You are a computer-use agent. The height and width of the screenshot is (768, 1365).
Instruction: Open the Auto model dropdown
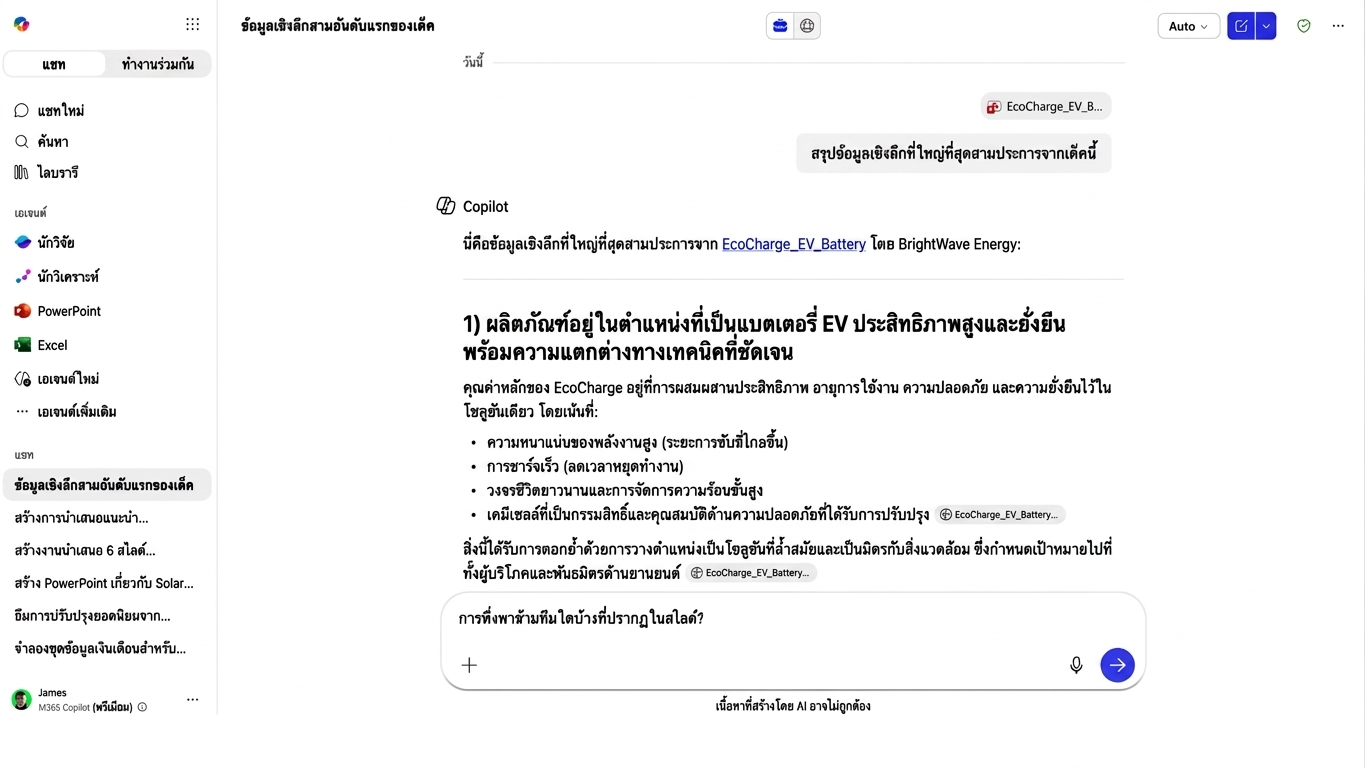1188,26
